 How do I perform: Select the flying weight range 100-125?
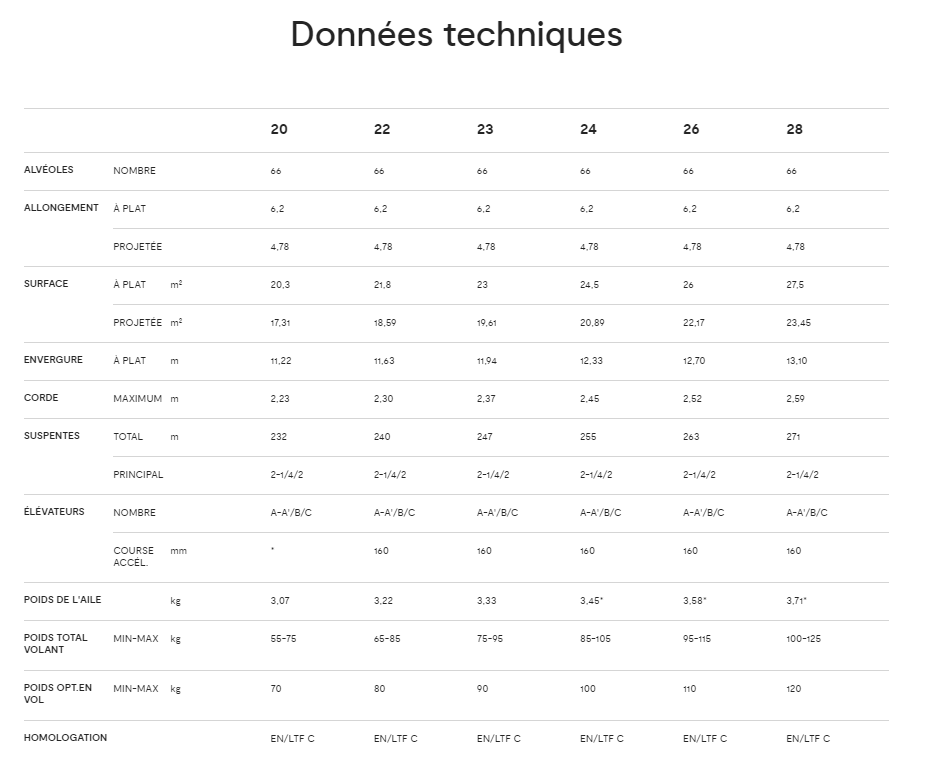point(804,638)
